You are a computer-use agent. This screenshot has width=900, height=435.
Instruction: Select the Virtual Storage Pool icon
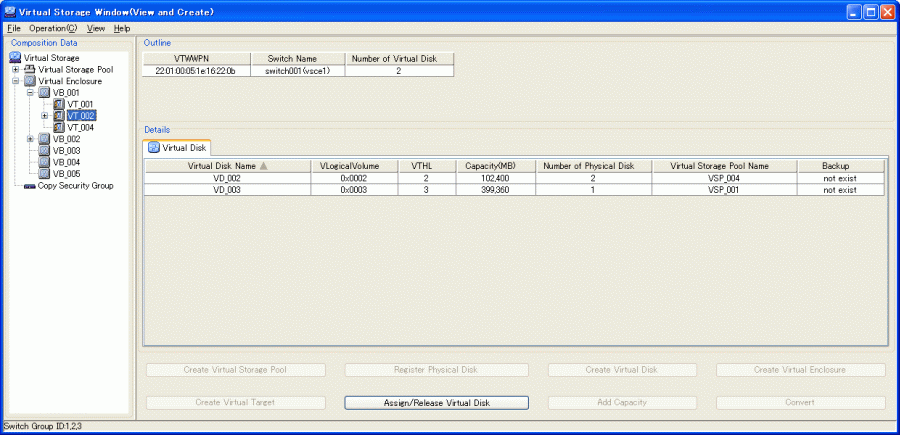point(29,70)
